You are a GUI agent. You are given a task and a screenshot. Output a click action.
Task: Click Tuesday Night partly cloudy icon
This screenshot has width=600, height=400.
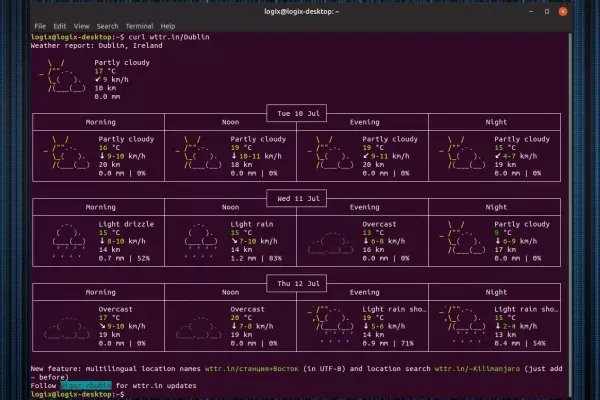(x=462, y=152)
